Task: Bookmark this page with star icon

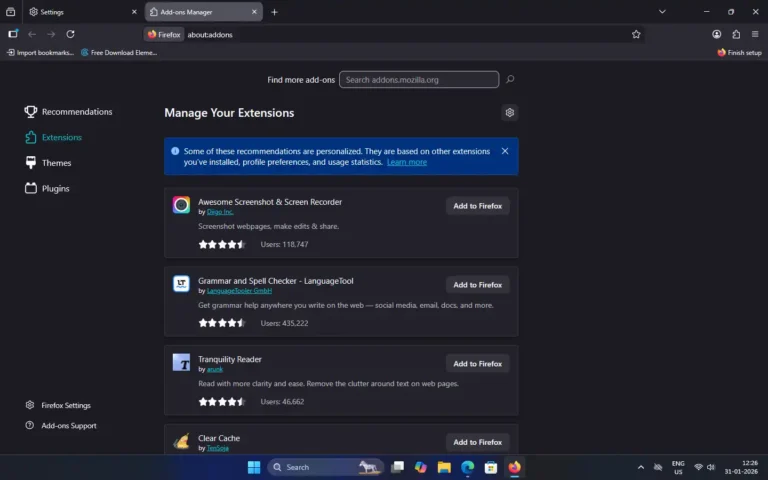Action: pyautogui.click(x=636, y=34)
